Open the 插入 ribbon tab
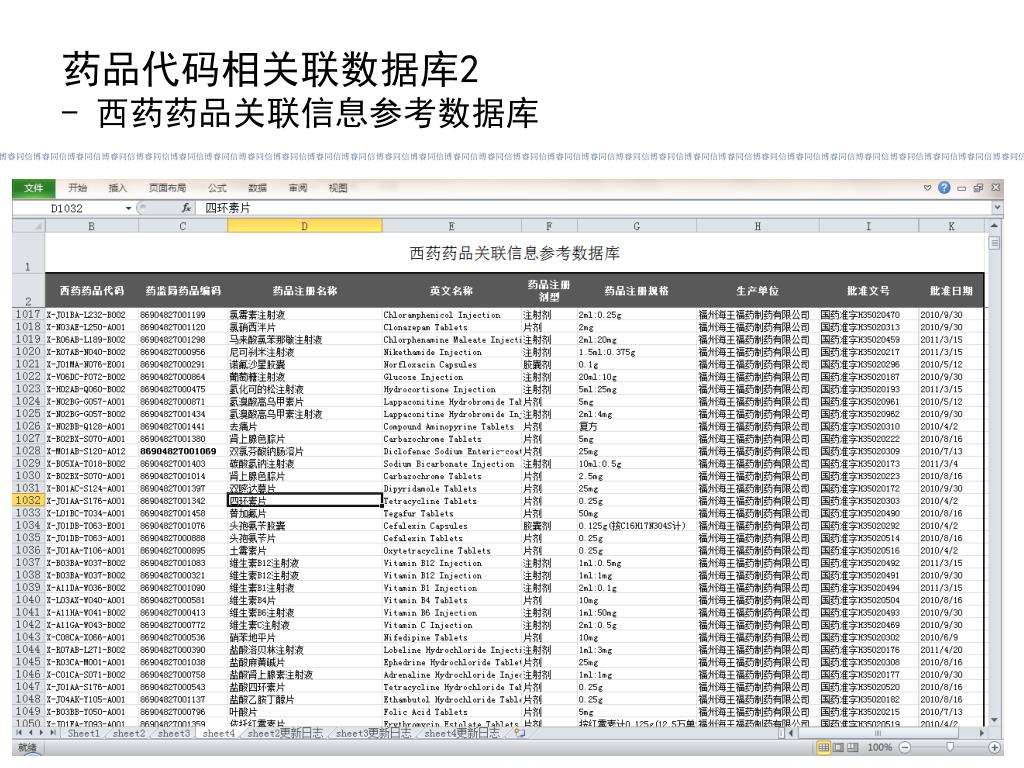 118,188
